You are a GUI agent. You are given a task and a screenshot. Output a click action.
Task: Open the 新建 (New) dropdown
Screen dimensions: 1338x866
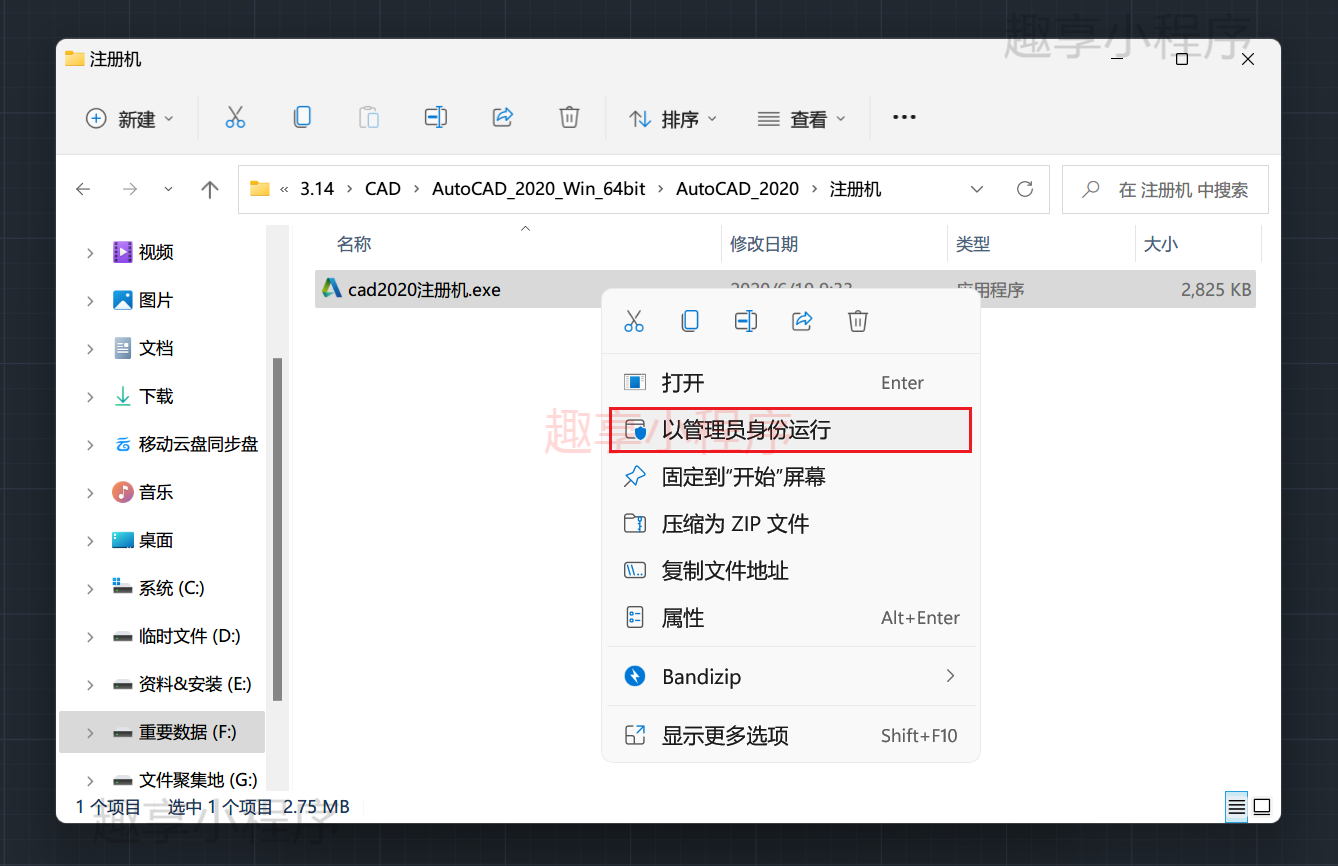coord(130,119)
